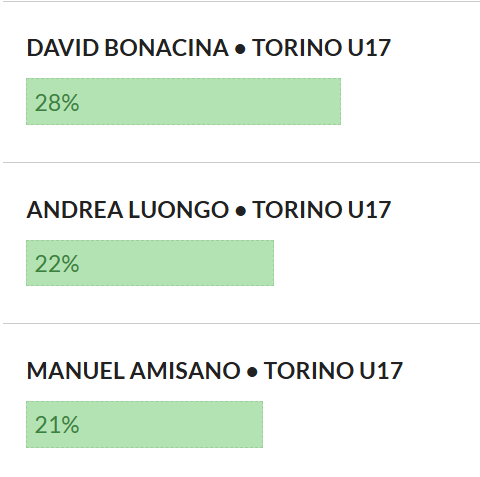Viewport: 480px width, 477px height.
Task: Click the word LUONGO in the second entry
Action: [179, 210]
